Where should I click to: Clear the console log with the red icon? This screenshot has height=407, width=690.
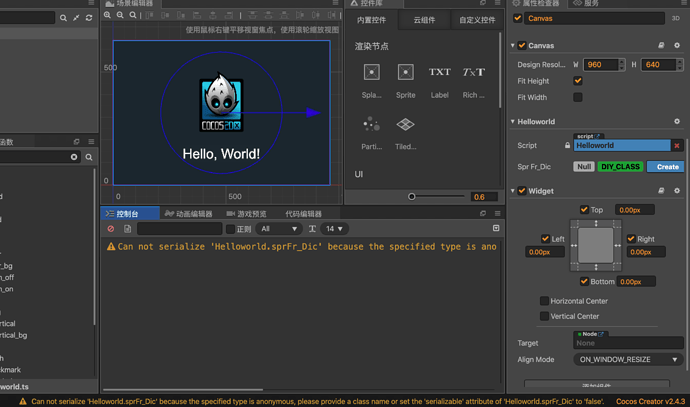tap(111, 229)
